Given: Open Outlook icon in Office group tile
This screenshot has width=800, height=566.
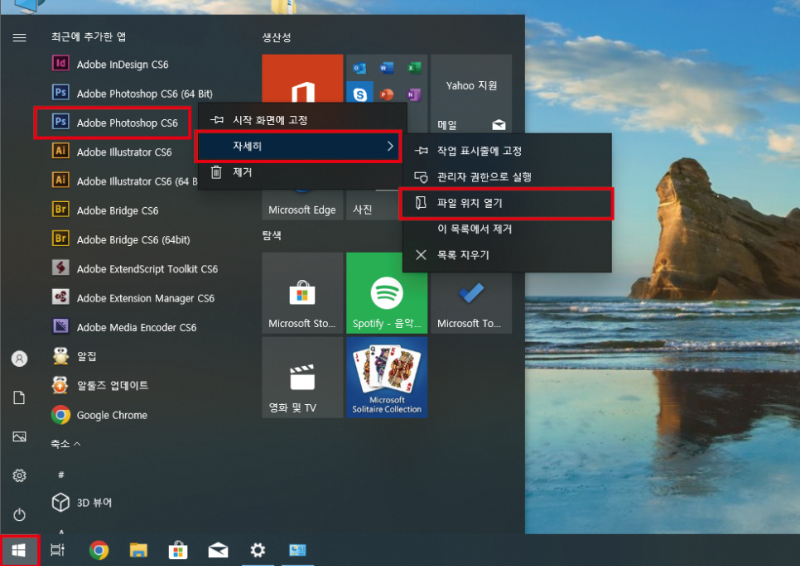Looking at the screenshot, I should coord(360,67).
